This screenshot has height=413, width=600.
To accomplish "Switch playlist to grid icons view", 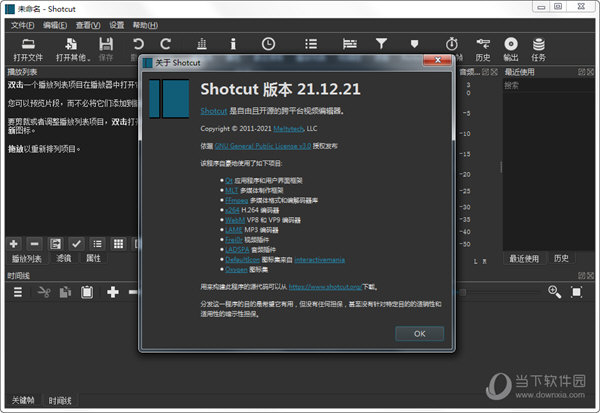I will (x=118, y=244).
